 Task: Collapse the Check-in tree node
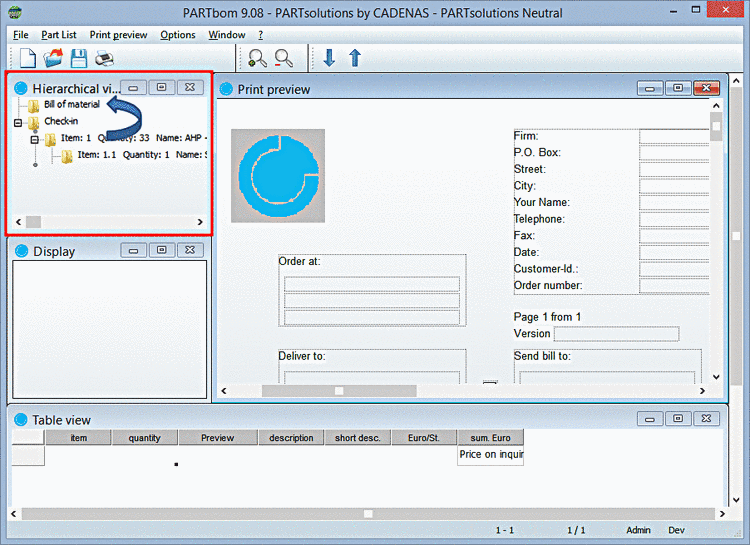click(x=18, y=123)
